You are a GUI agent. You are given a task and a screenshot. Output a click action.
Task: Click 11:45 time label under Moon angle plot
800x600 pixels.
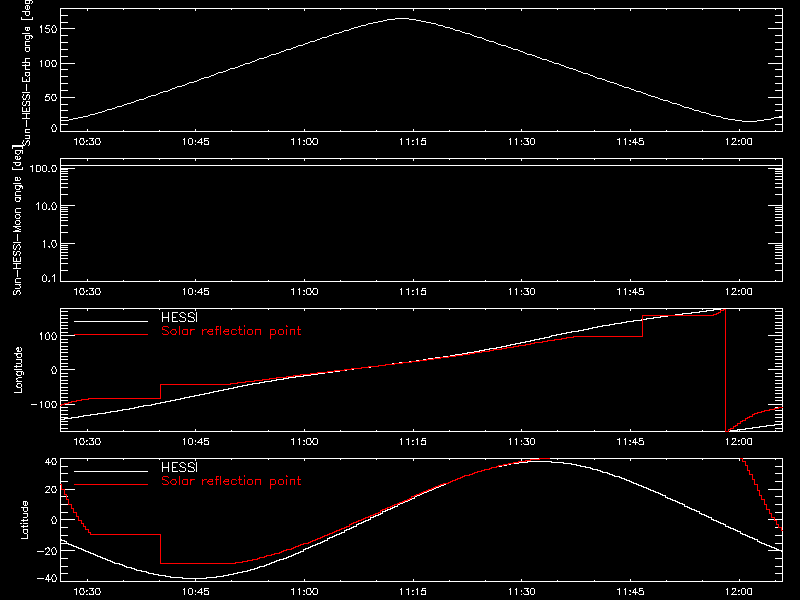pyautogui.click(x=630, y=291)
